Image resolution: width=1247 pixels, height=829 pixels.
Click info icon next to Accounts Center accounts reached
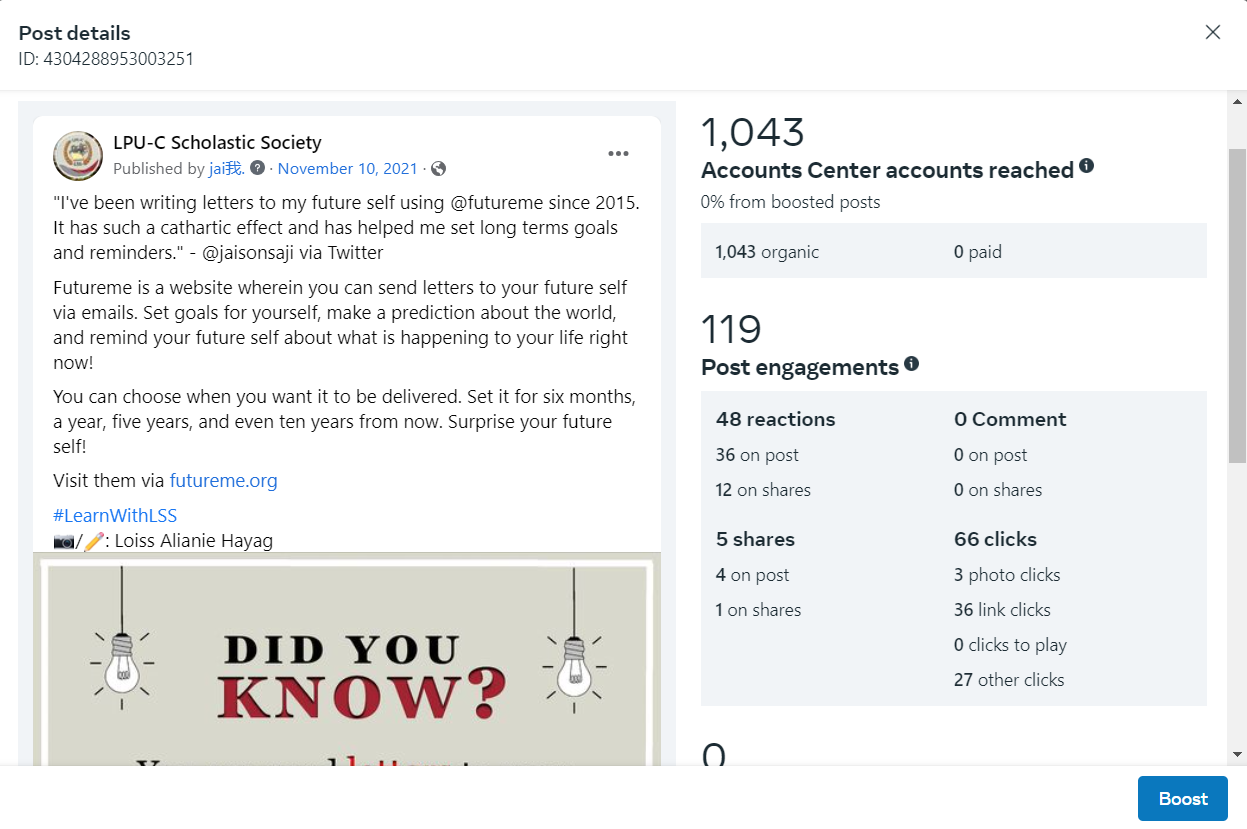(1086, 166)
